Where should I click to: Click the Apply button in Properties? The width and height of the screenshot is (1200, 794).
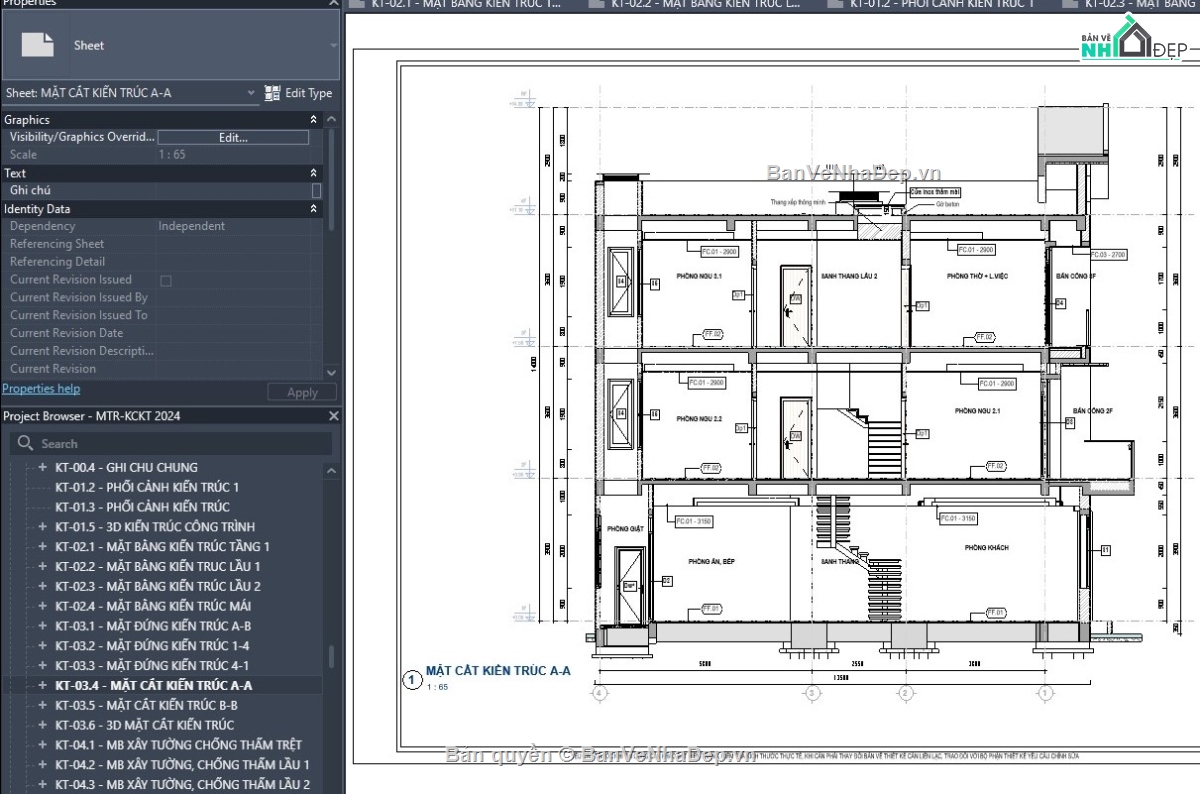(302, 392)
